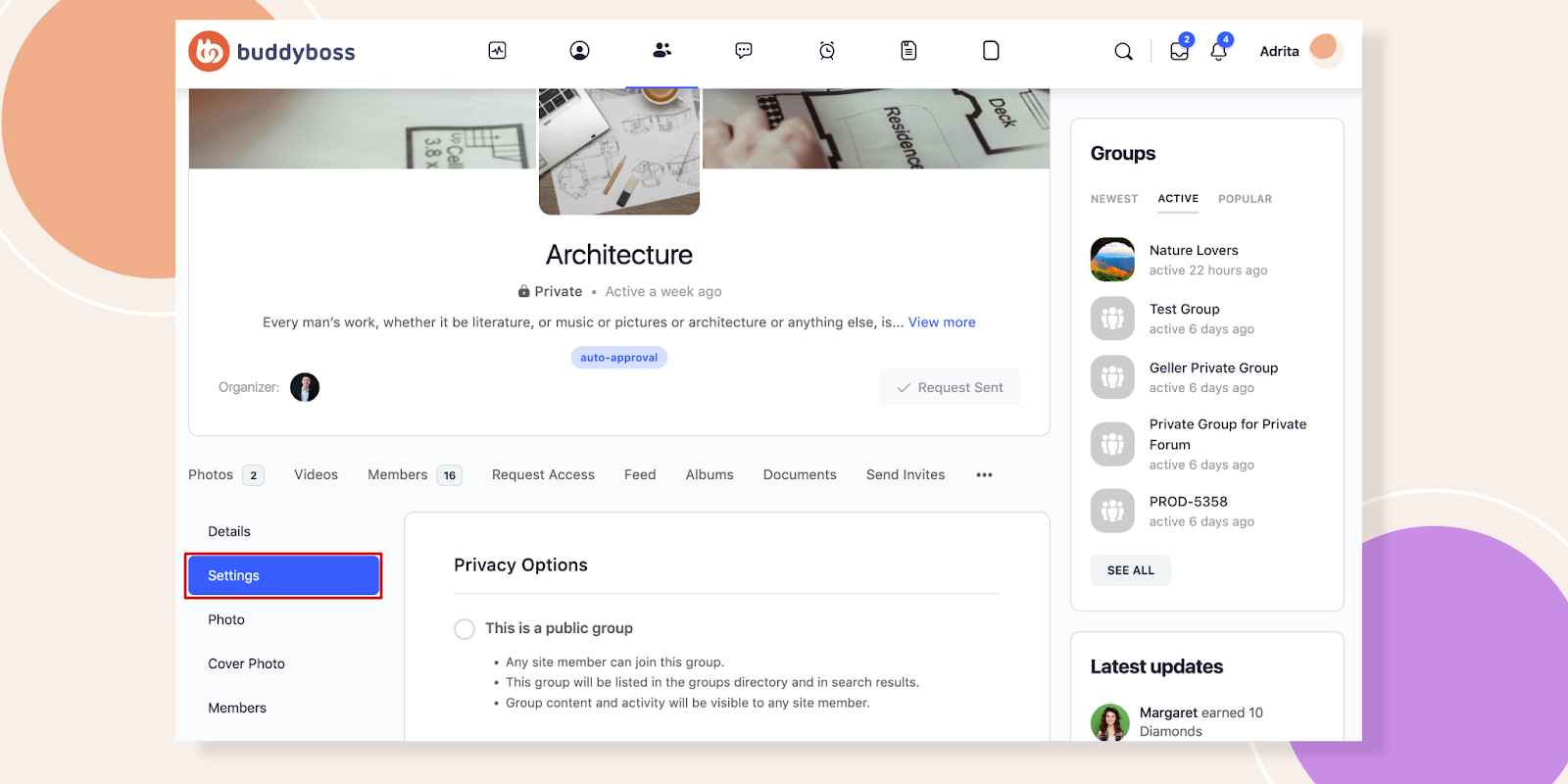Switch Groups widget to POPULAR

point(1245,199)
